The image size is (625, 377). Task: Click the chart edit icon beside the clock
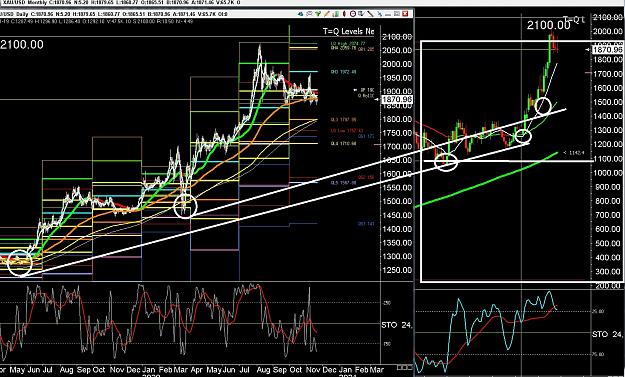click(362, 14)
